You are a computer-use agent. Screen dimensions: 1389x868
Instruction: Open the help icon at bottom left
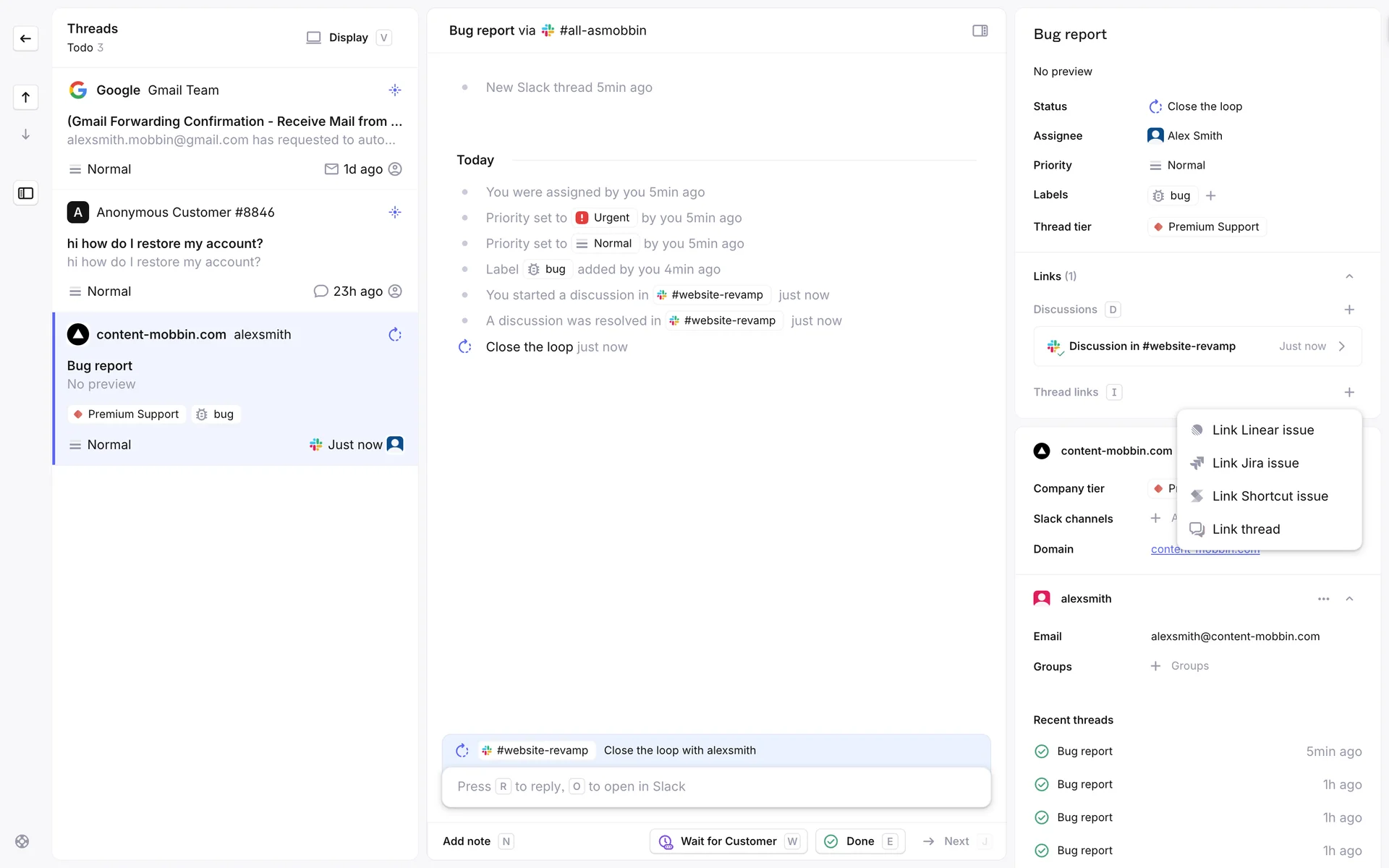[x=22, y=841]
